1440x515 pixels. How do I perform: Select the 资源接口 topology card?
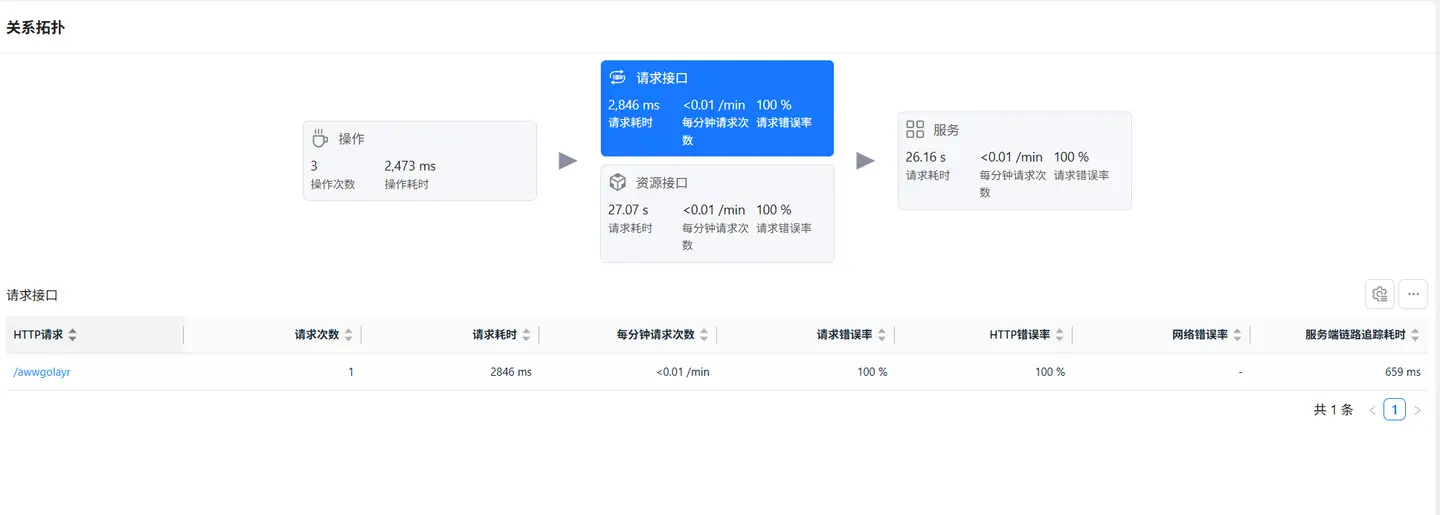[x=717, y=213]
